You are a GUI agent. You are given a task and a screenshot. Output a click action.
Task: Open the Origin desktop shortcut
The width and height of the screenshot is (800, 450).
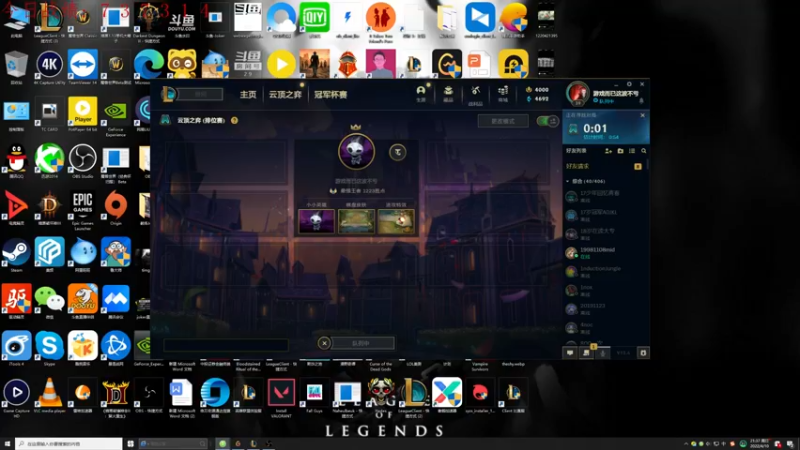tap(116, 208)
